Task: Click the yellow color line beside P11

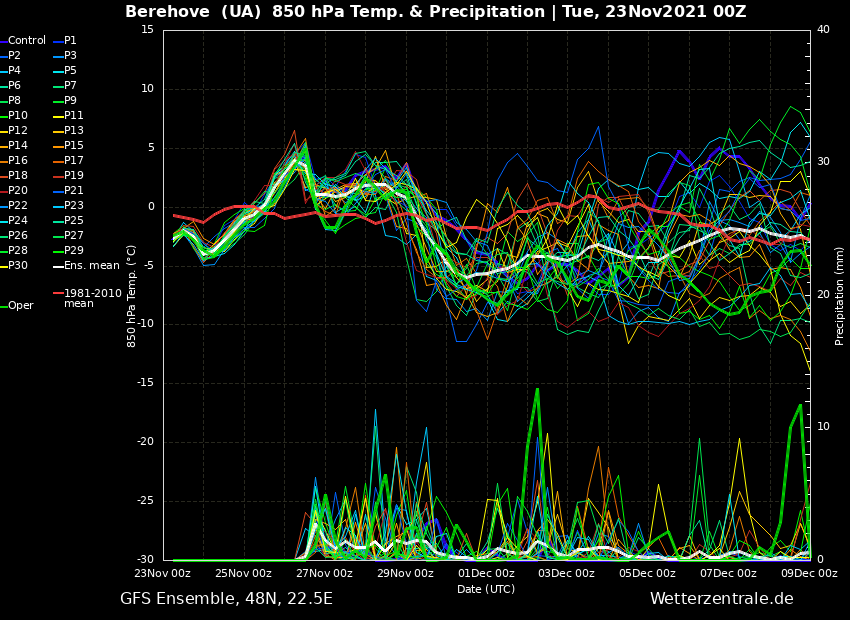Action: (x=57, y=116)
